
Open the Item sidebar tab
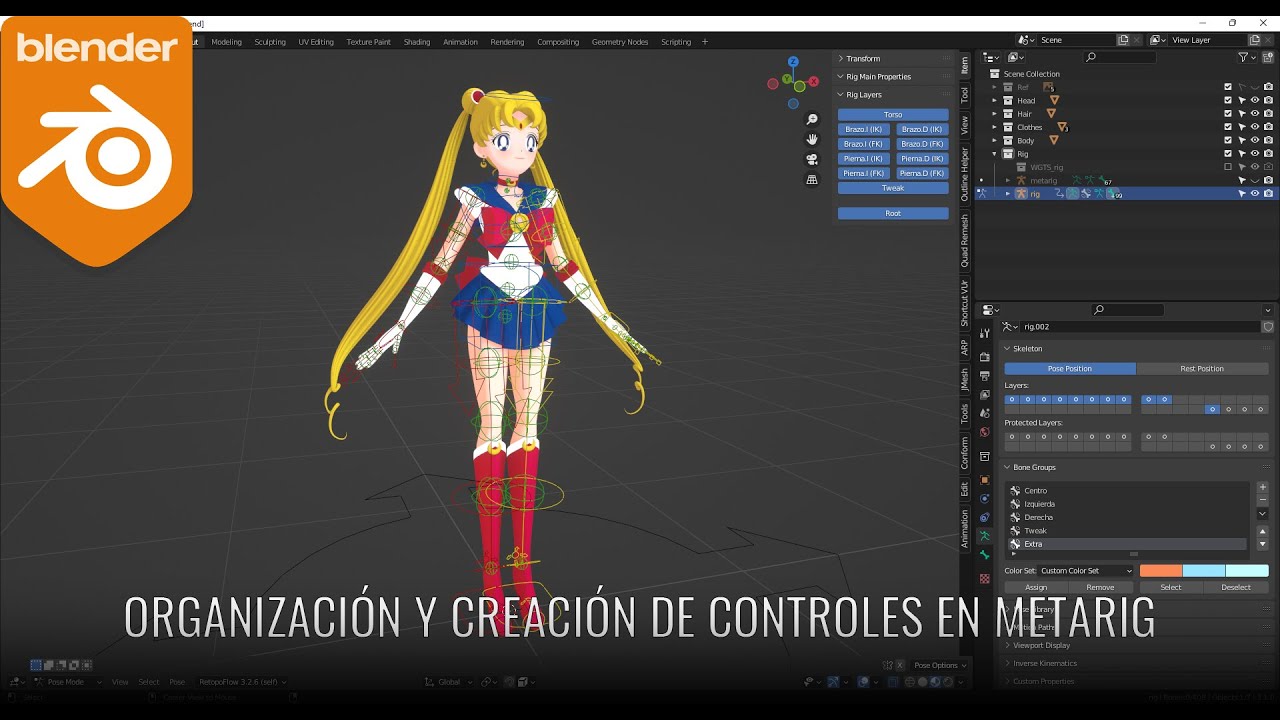point(964,65)
